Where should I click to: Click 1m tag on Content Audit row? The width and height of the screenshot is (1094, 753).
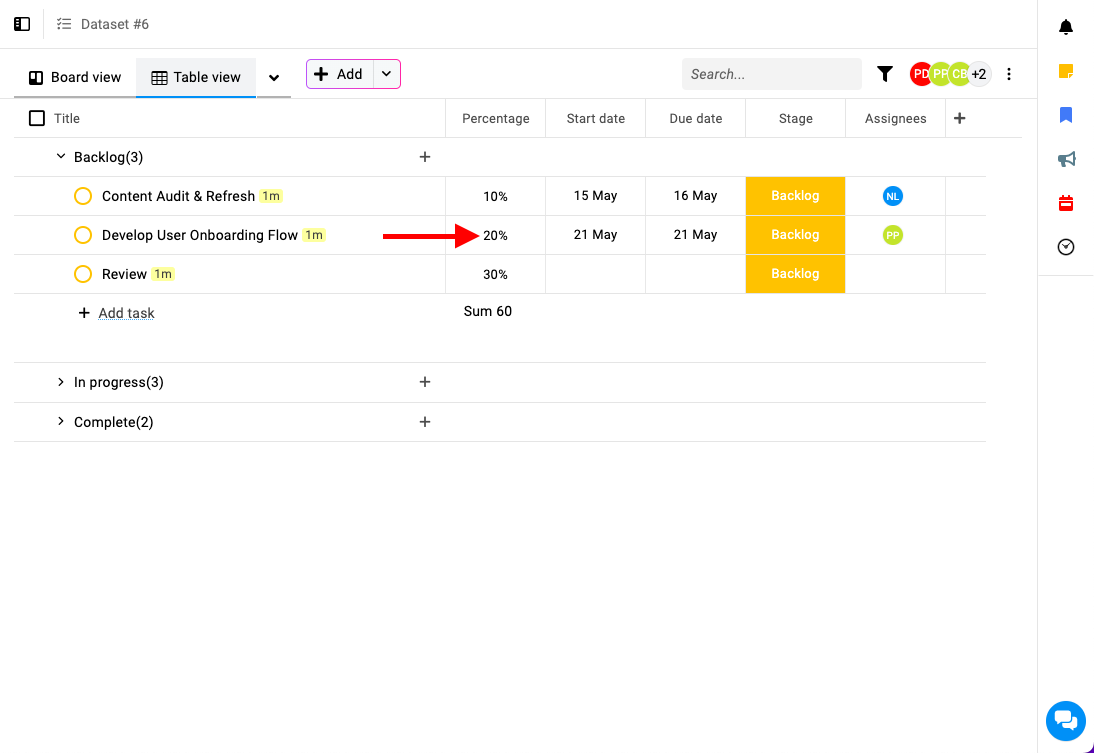click(x=271, y=196)
